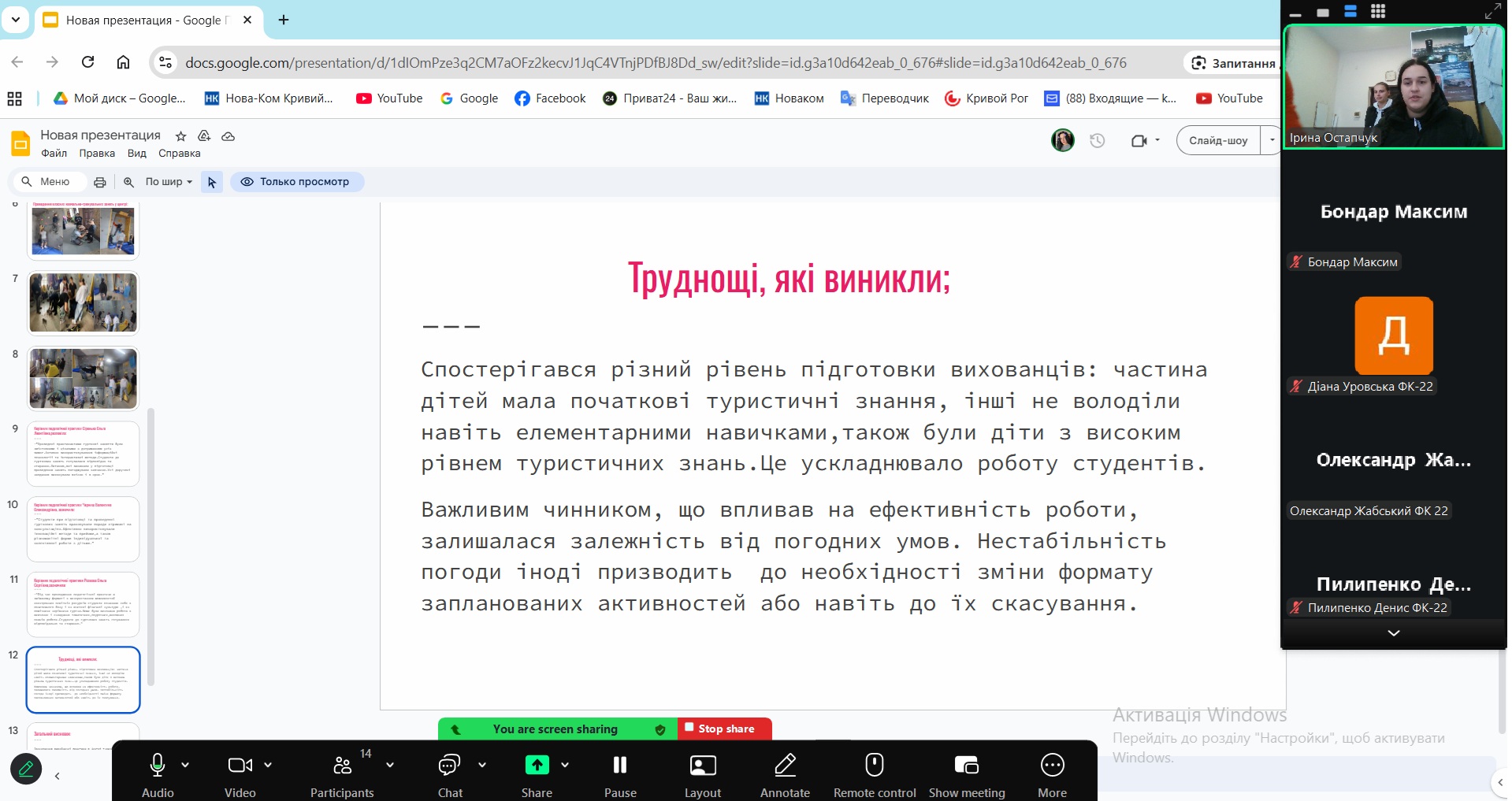
Task: Switch Zoom panel to gallery view
Action: tap(1378, 12)
